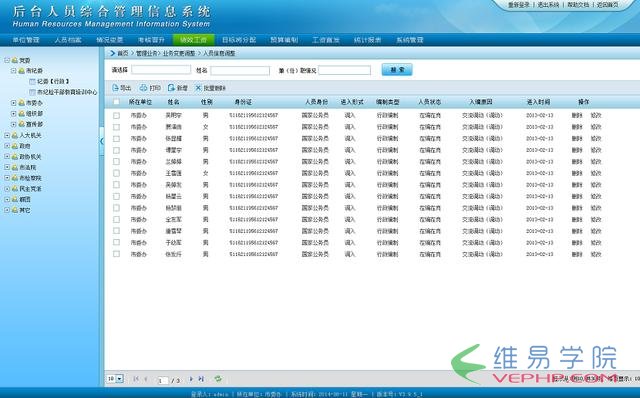Click the 其它 folder icon in tree
This screenshot has width=640, height=398.
(15, 210)
